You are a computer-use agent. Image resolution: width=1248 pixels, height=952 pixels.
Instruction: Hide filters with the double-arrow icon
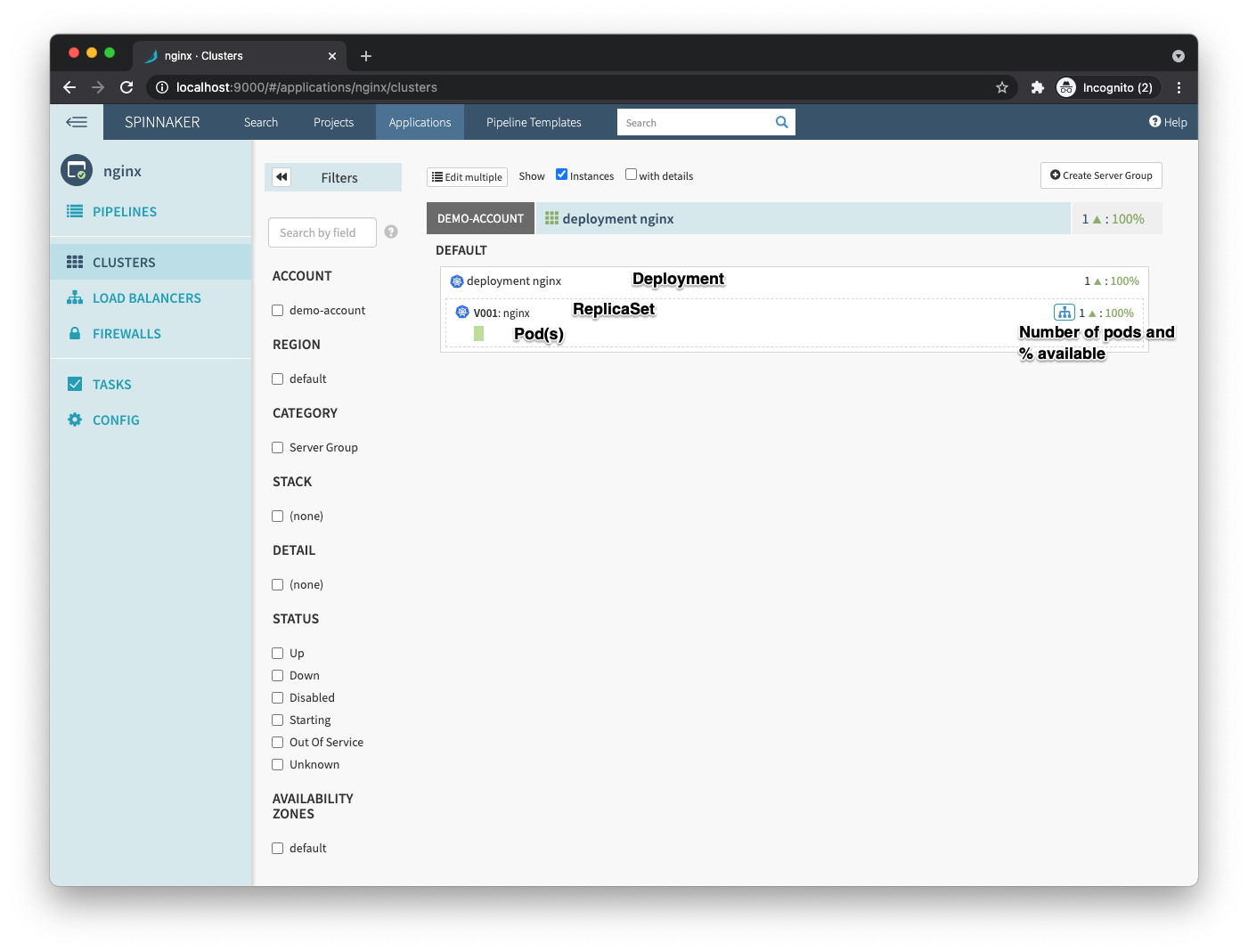[x=281, y=177]
